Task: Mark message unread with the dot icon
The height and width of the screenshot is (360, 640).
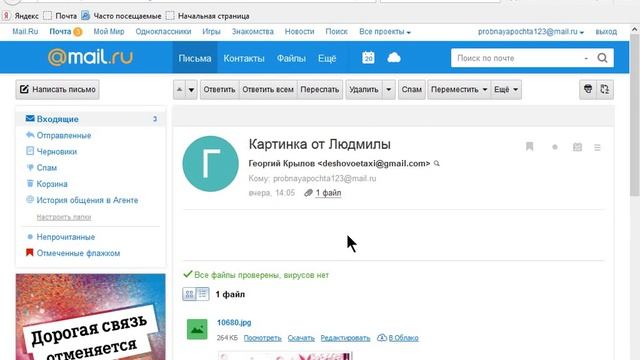Action: [555, 147]
